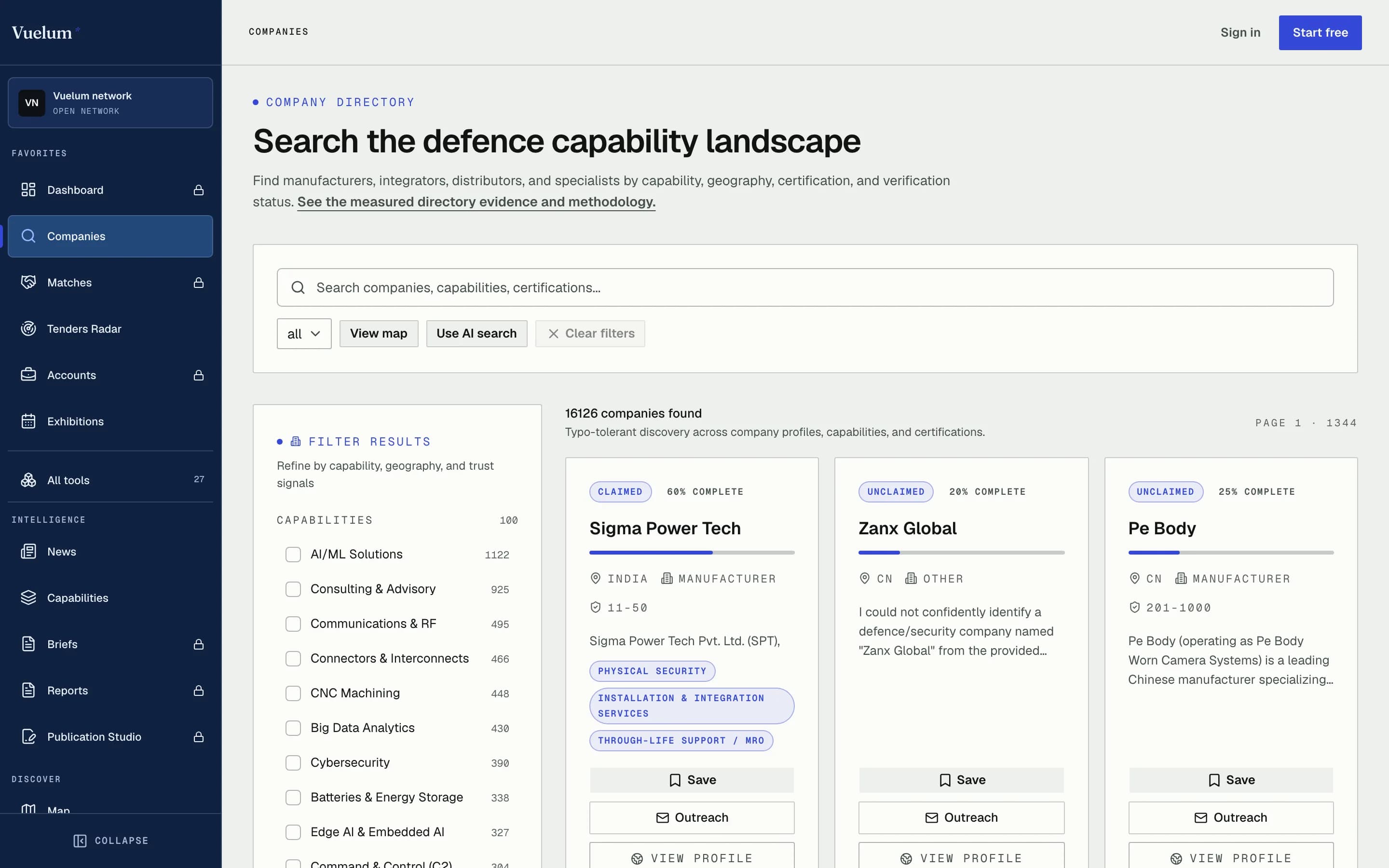
Task: Click Zanx Global completion progress bar
Action: [x=961, y=552]
